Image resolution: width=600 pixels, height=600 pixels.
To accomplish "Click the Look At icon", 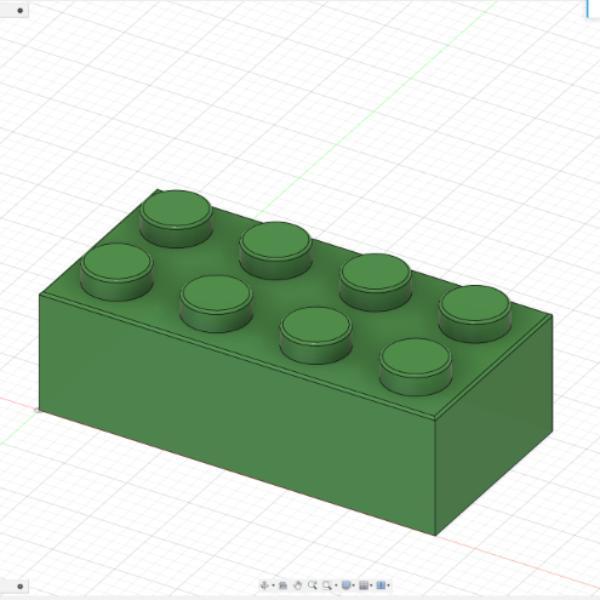I will pyautogui.click(x=283, y=585).
